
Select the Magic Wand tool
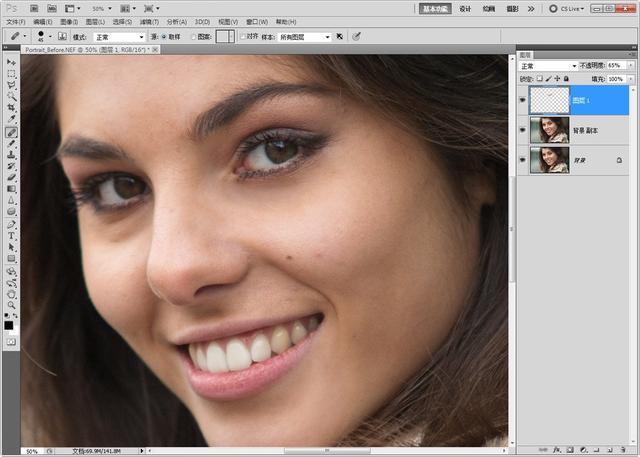[x=11, y=97]
